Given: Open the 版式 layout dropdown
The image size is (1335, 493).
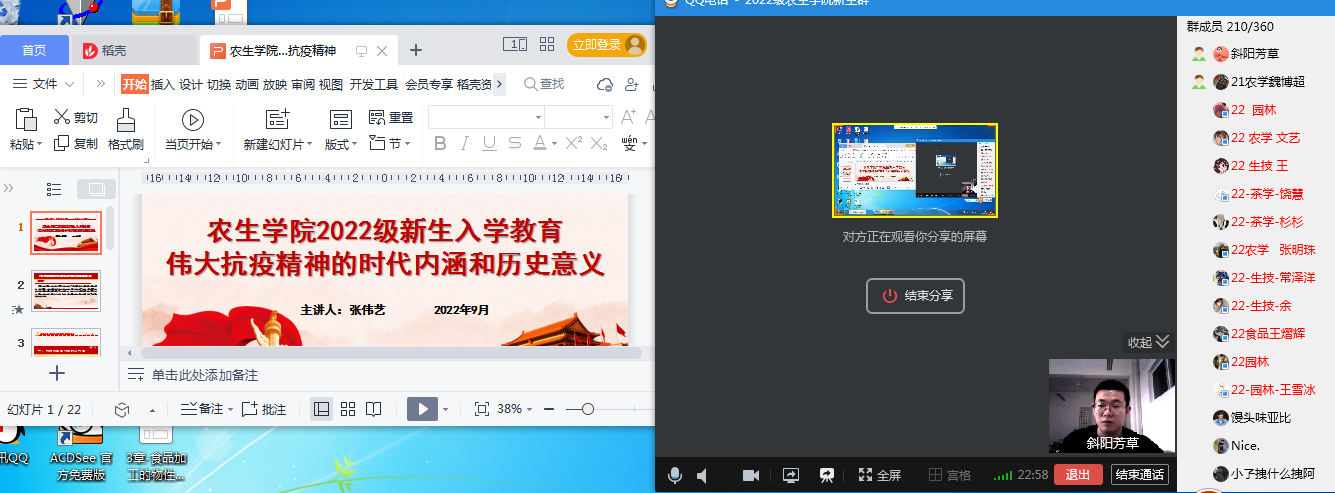Looking at the screenshot, I should pos(341,144).
